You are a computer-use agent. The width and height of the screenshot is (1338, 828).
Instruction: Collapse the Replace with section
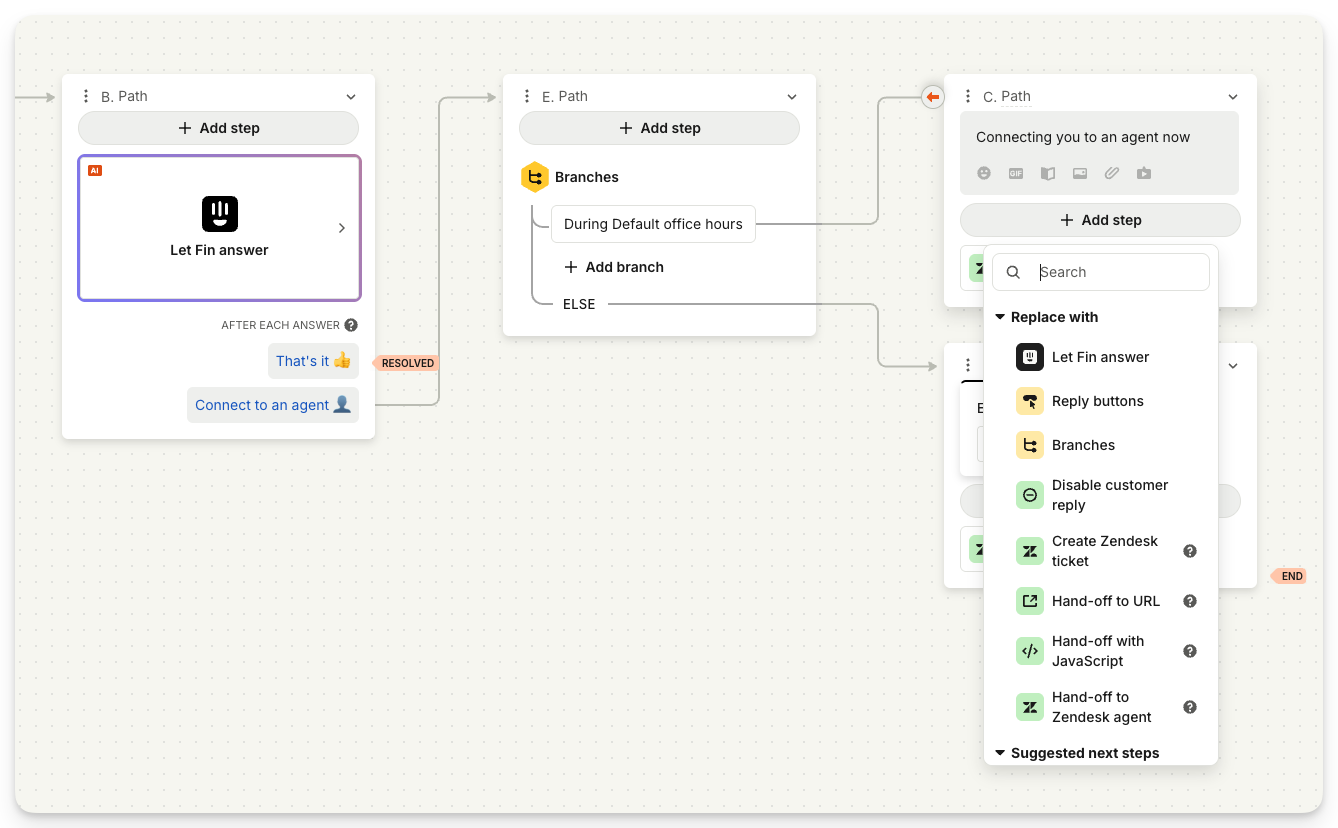(1000, 317)
